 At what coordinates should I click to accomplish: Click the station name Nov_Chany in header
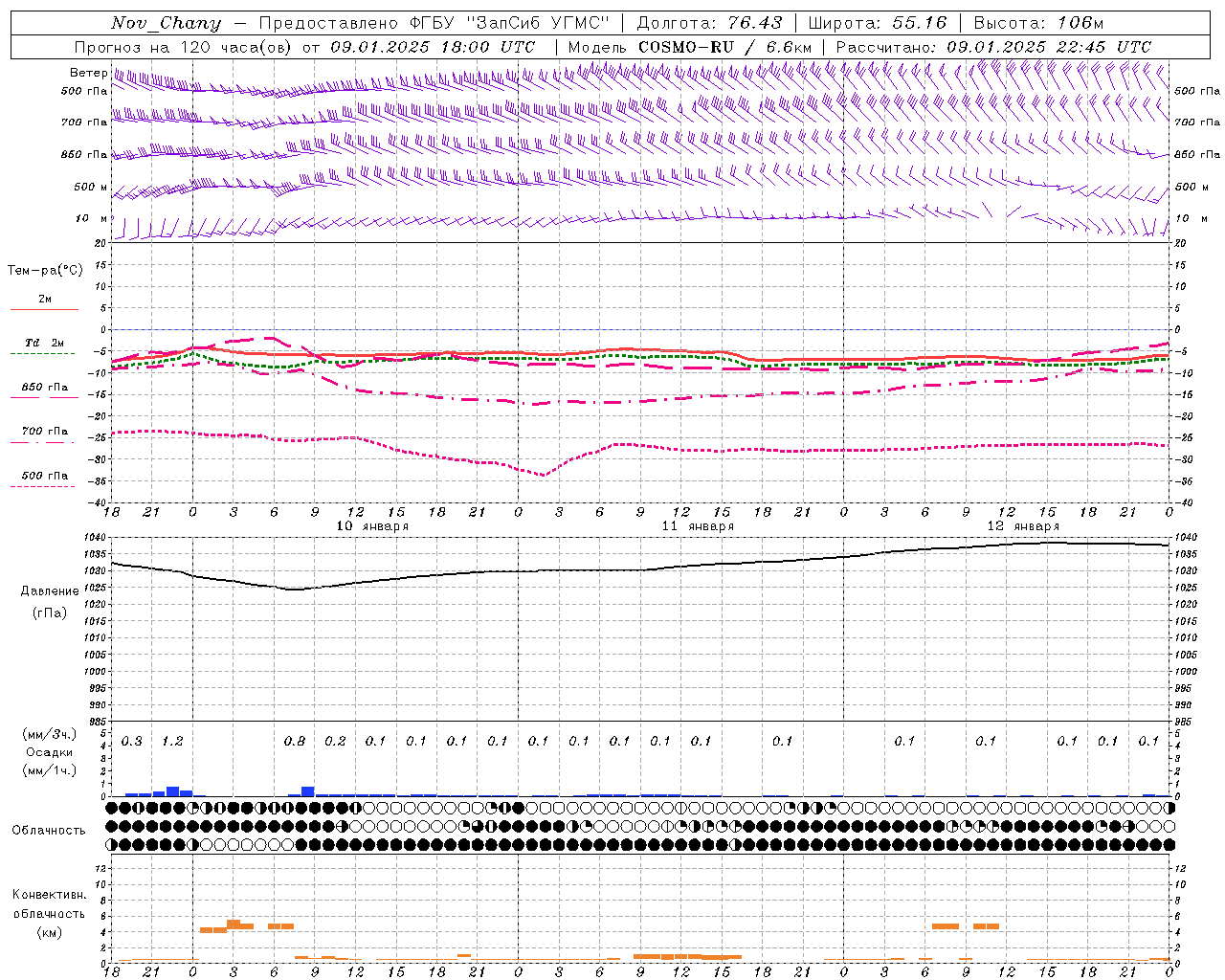167,23
